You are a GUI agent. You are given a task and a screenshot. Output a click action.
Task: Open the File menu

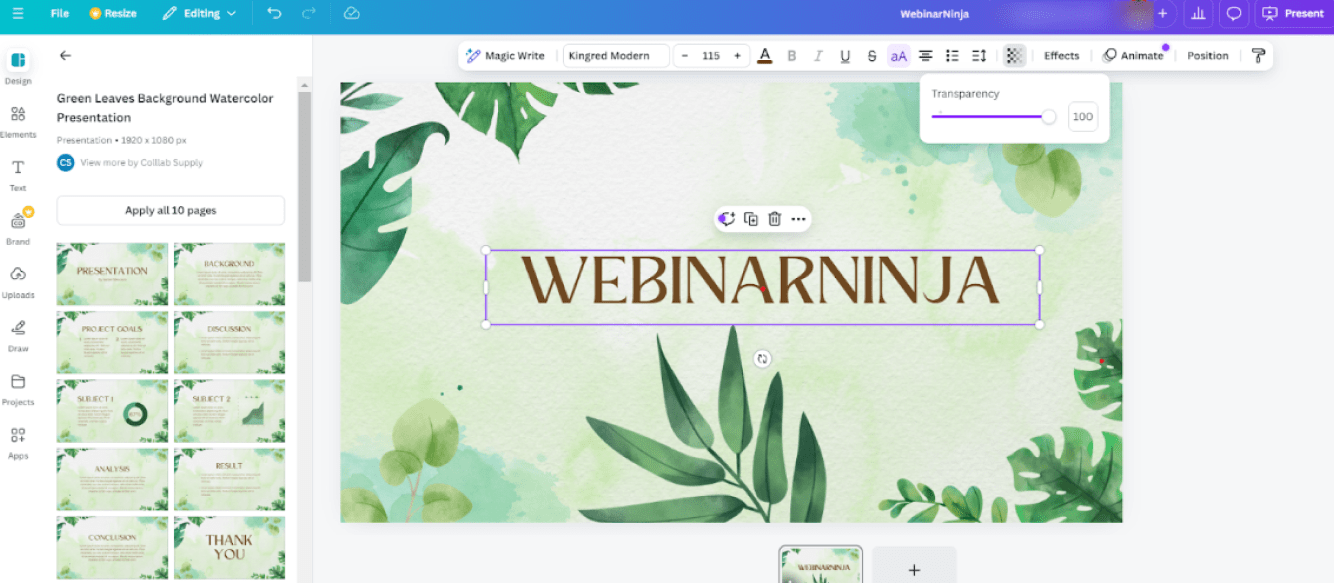[x=60, y=14]
